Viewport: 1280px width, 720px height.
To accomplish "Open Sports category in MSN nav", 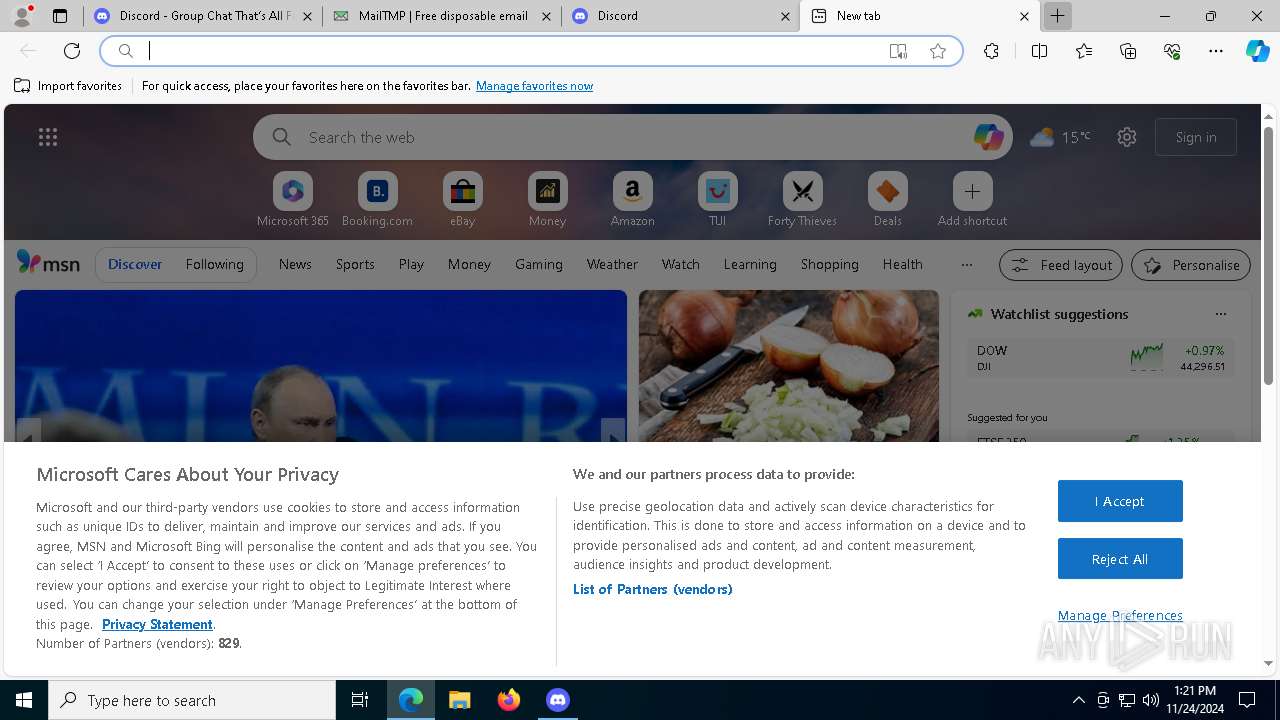I will point(355,264).
